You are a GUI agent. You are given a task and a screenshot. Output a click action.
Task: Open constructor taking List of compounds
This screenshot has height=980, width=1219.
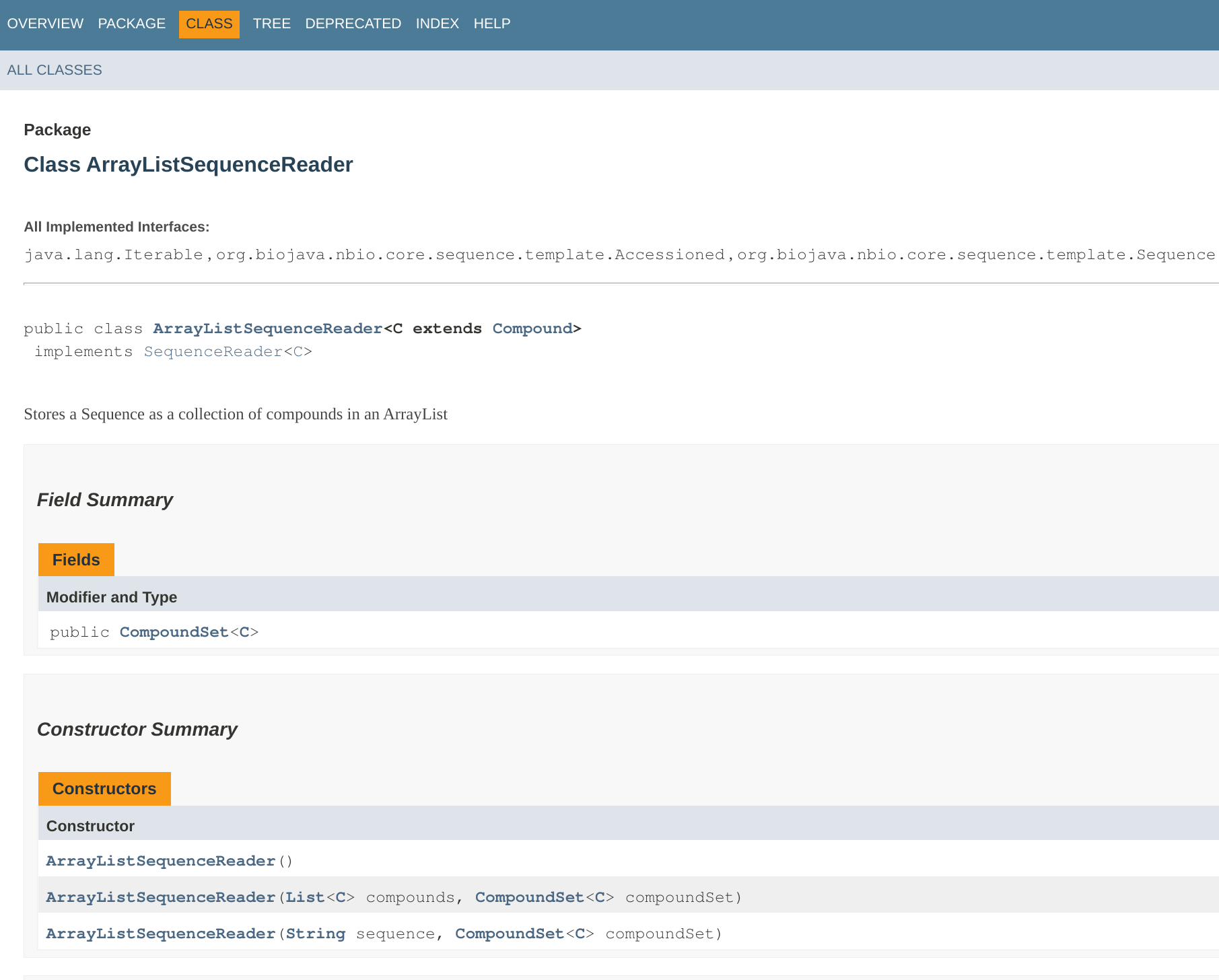coord(160,897)
